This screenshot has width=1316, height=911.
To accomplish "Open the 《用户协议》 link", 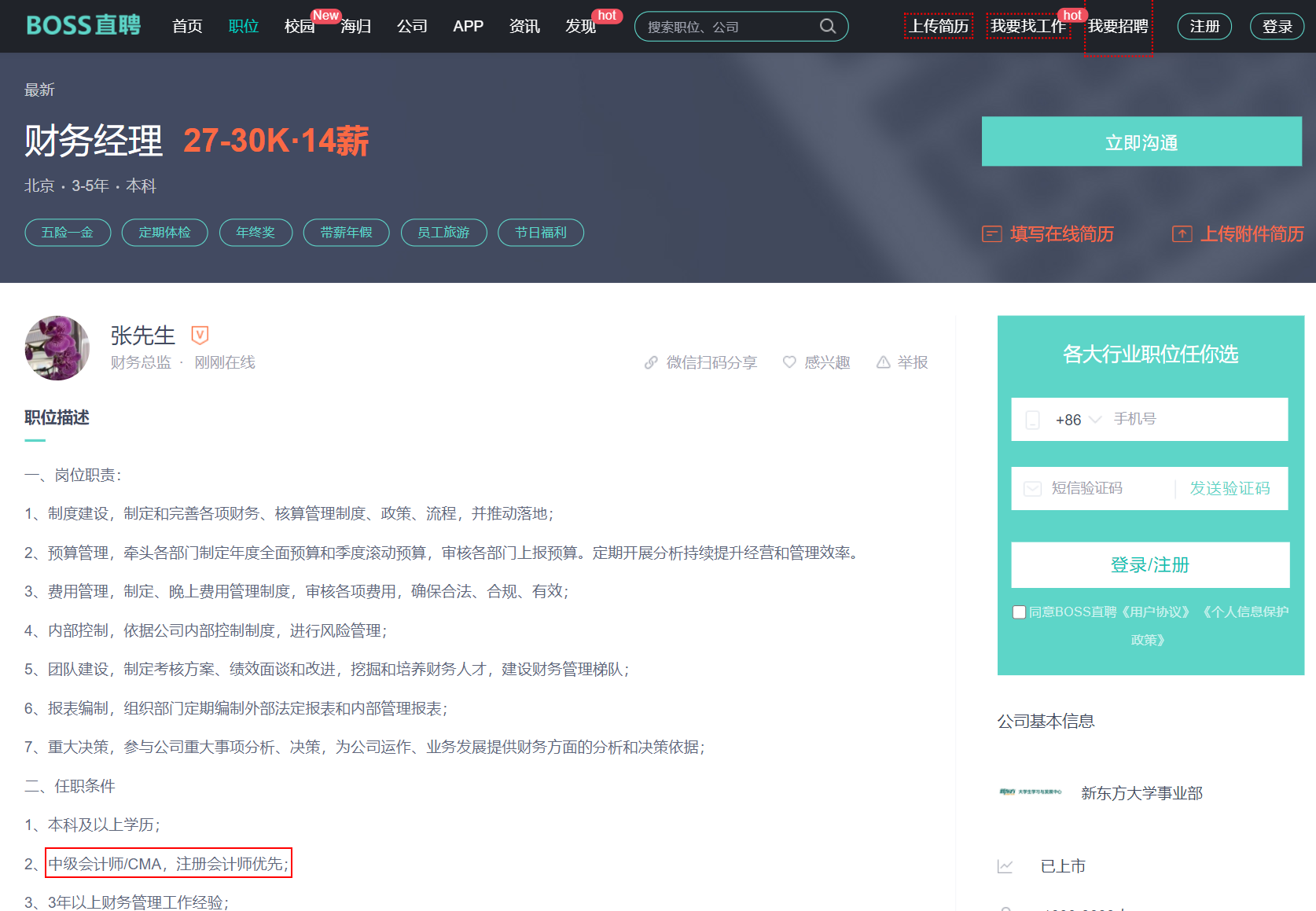I will [1156, 612].
